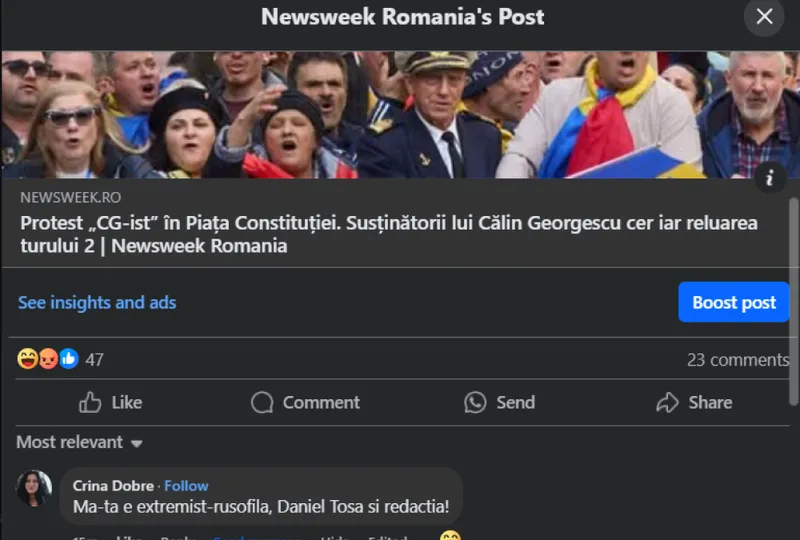Viewport: 800px width, 540px height.
Task: Click the Comment speech bubble icon
Action: (262, 403)
